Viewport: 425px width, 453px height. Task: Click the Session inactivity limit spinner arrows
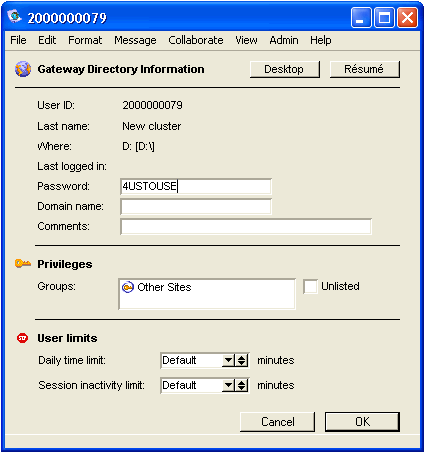pyautogui.click(x=241, y=385)
